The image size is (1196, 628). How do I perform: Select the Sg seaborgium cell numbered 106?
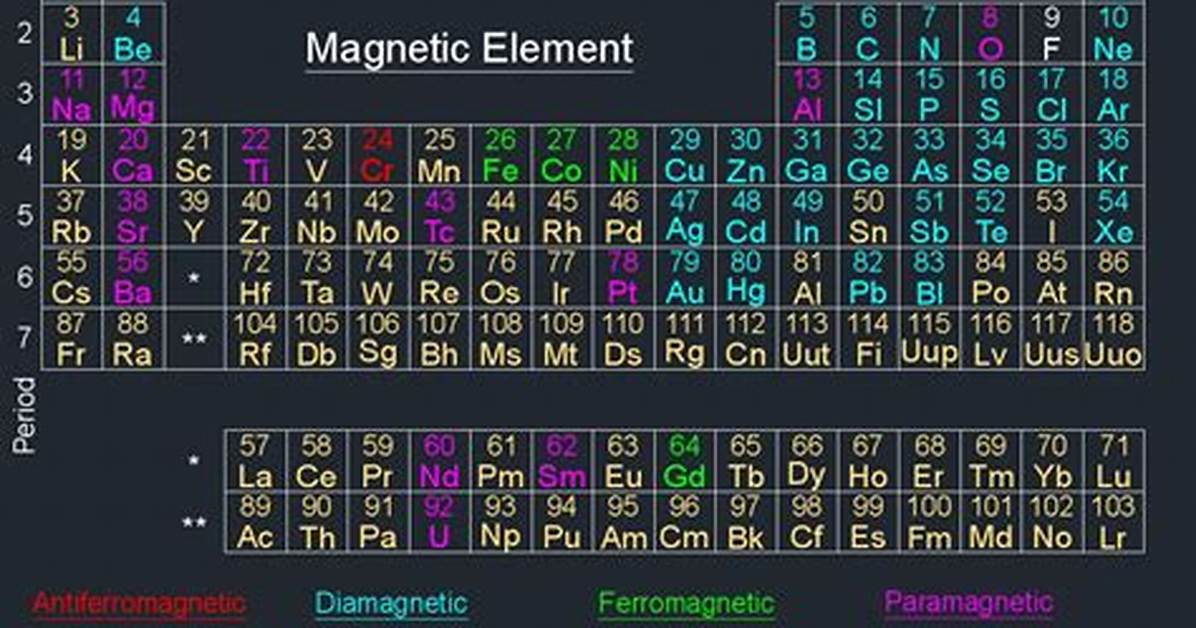(378, 339)
